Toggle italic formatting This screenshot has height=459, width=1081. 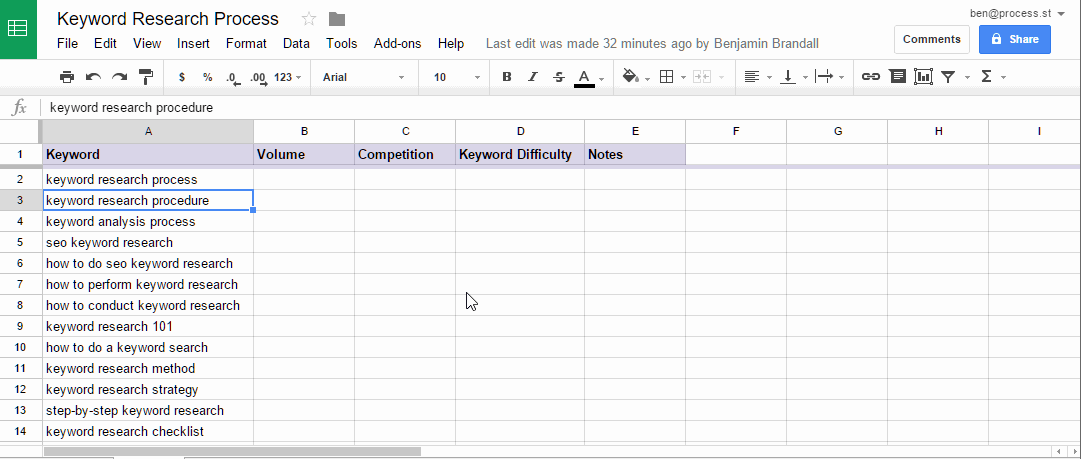tap(533, 77)
